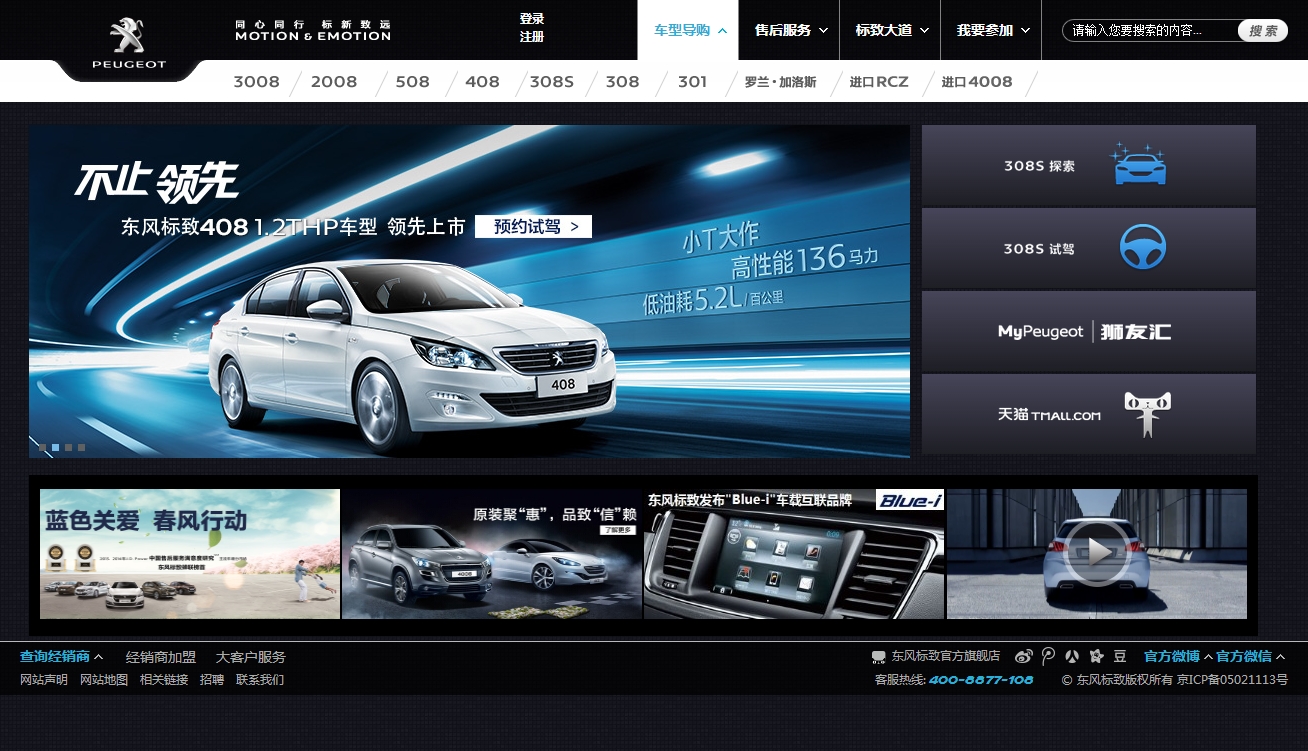
Task: Click the 京ICP备05021113号 text
Action: click(1233, 680)
